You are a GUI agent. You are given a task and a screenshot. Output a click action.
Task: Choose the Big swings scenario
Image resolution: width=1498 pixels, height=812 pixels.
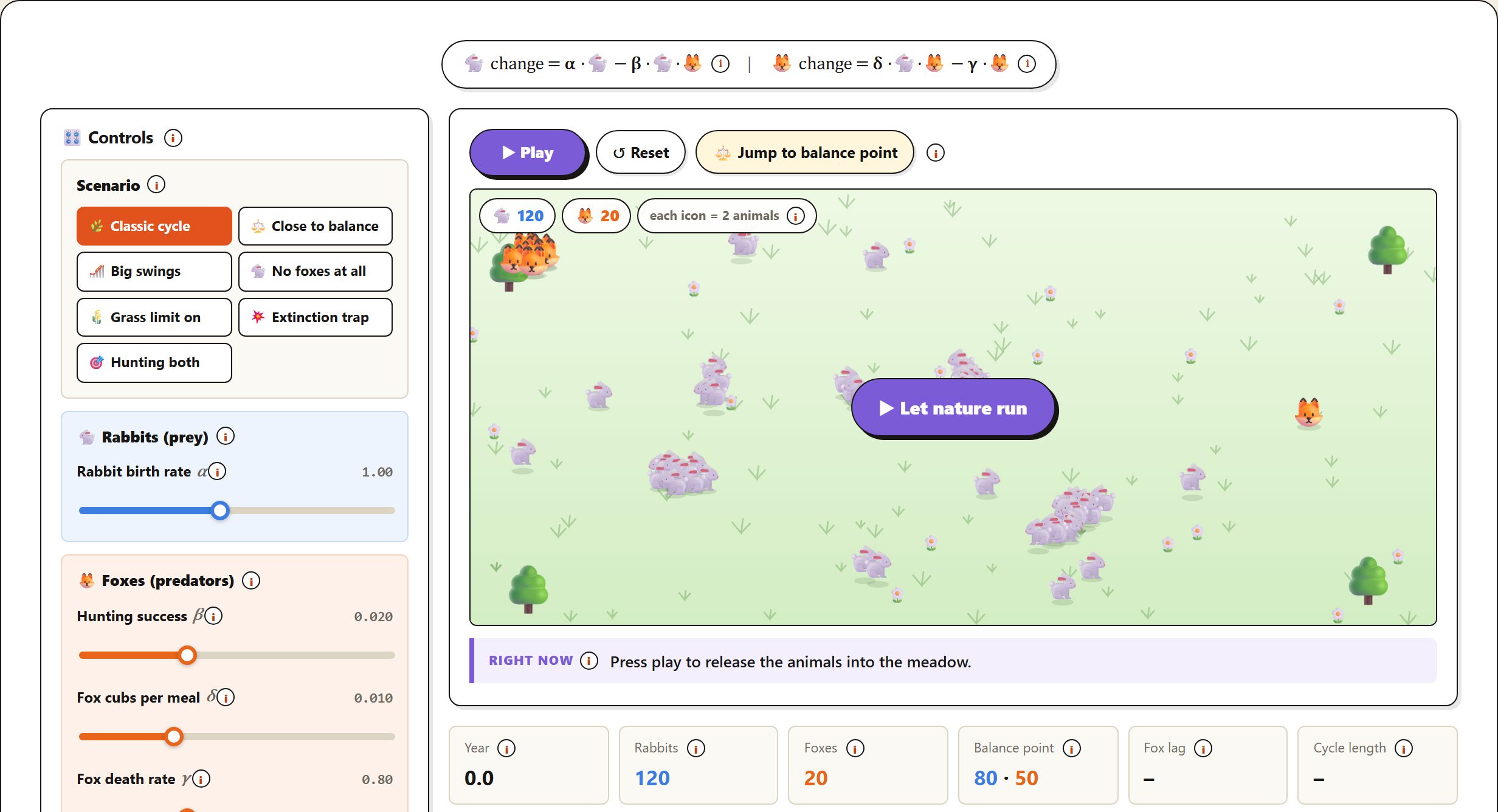154,272
